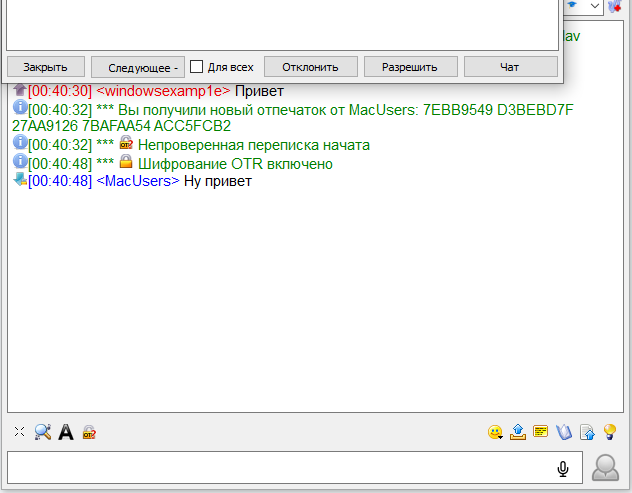This screenshot has height=493, width=632.
Task: Click the small cross icon at the toolbar's left
Action: tap(19, 433)
